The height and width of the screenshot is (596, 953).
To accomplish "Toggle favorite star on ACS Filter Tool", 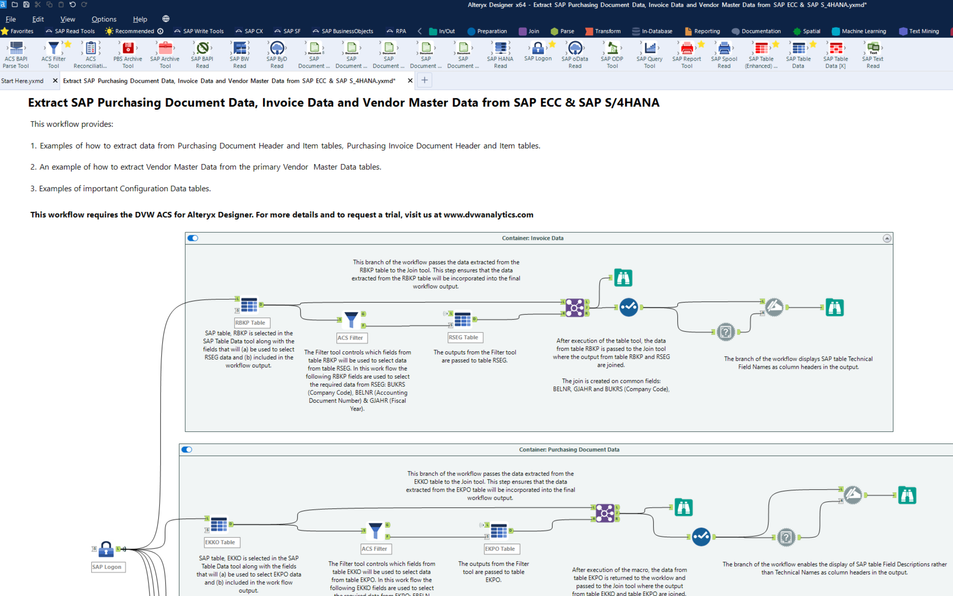I will click(x=68, y=44).
